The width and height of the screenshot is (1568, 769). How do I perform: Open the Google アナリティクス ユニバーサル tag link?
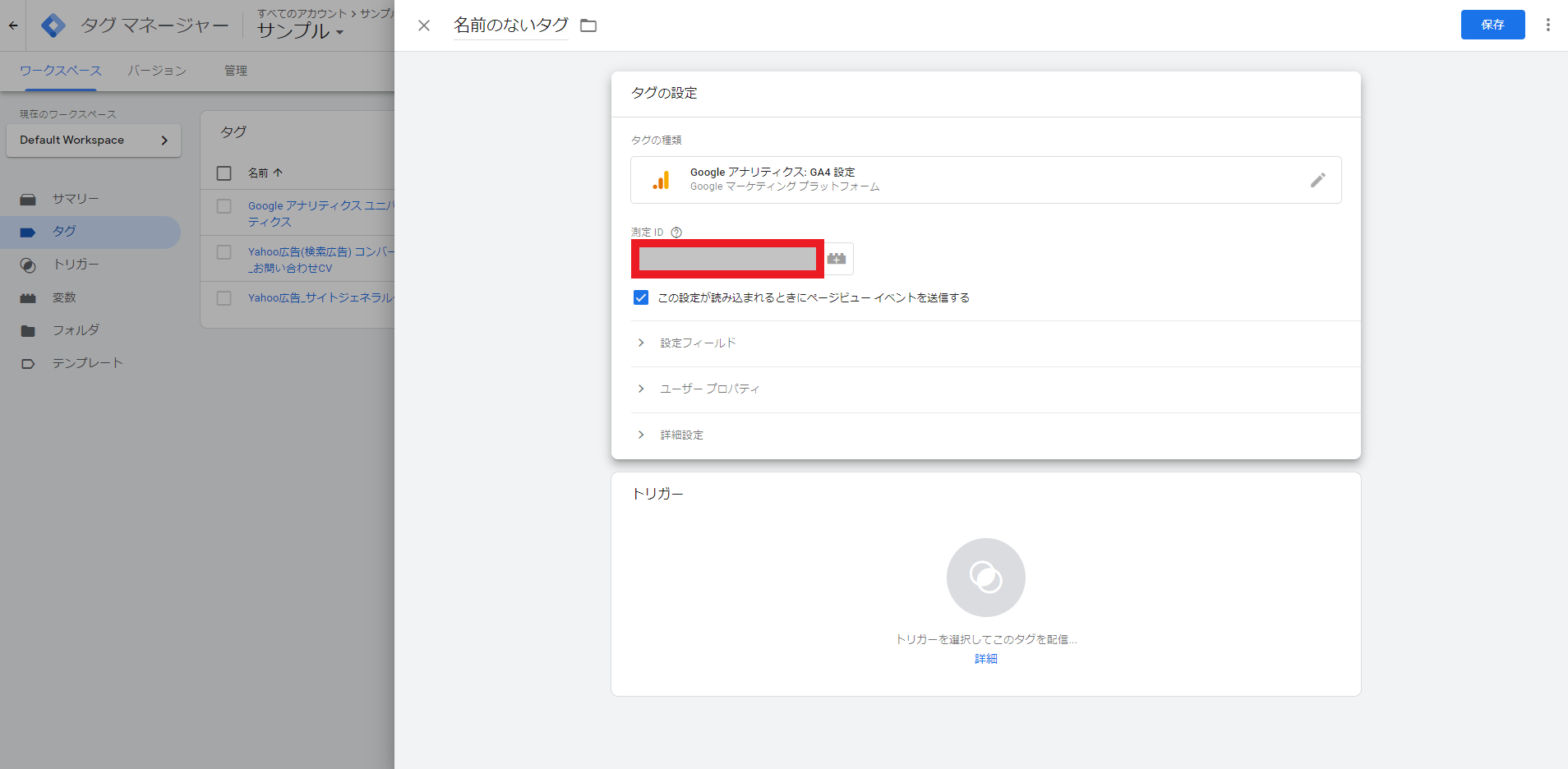coord(321,214)
